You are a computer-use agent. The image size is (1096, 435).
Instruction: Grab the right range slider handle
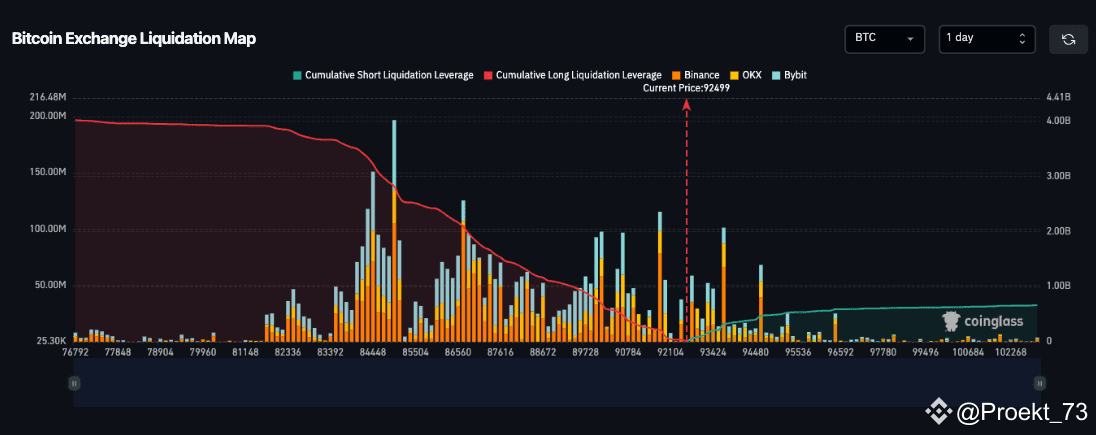(1040, 383)
